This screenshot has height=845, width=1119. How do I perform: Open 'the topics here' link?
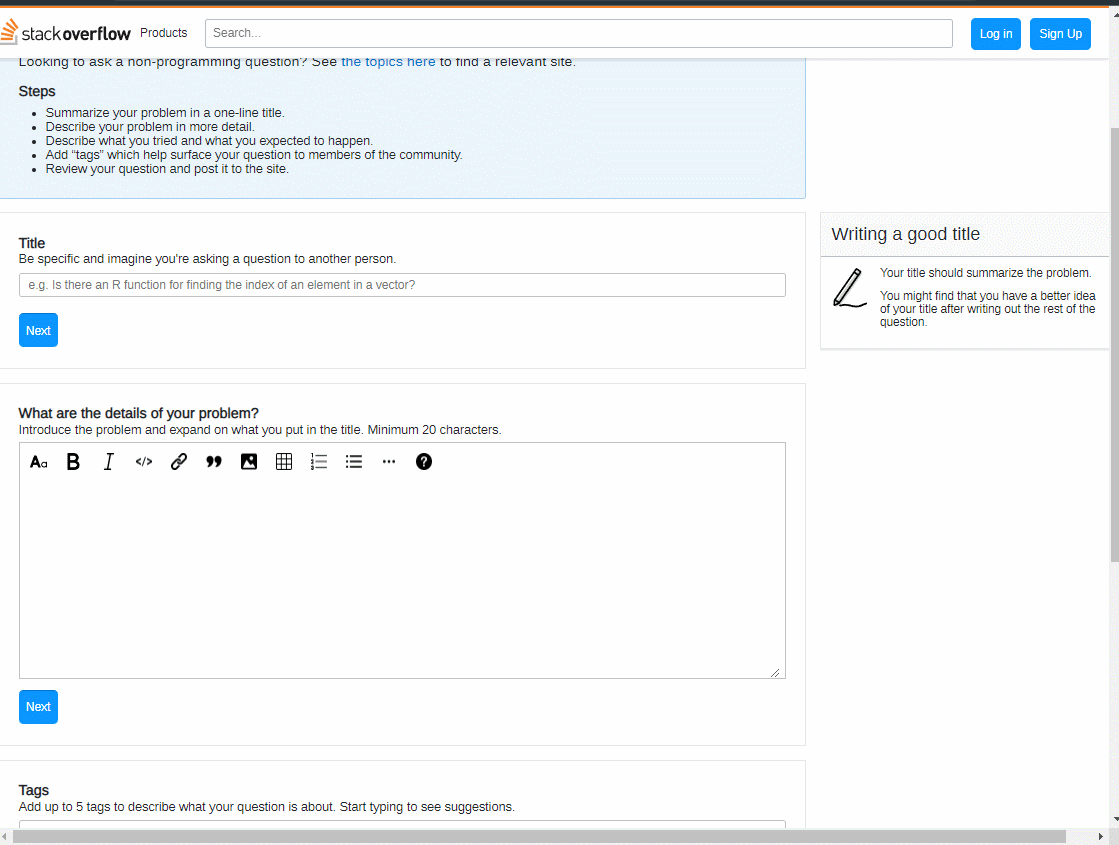[x=388, y=62]
